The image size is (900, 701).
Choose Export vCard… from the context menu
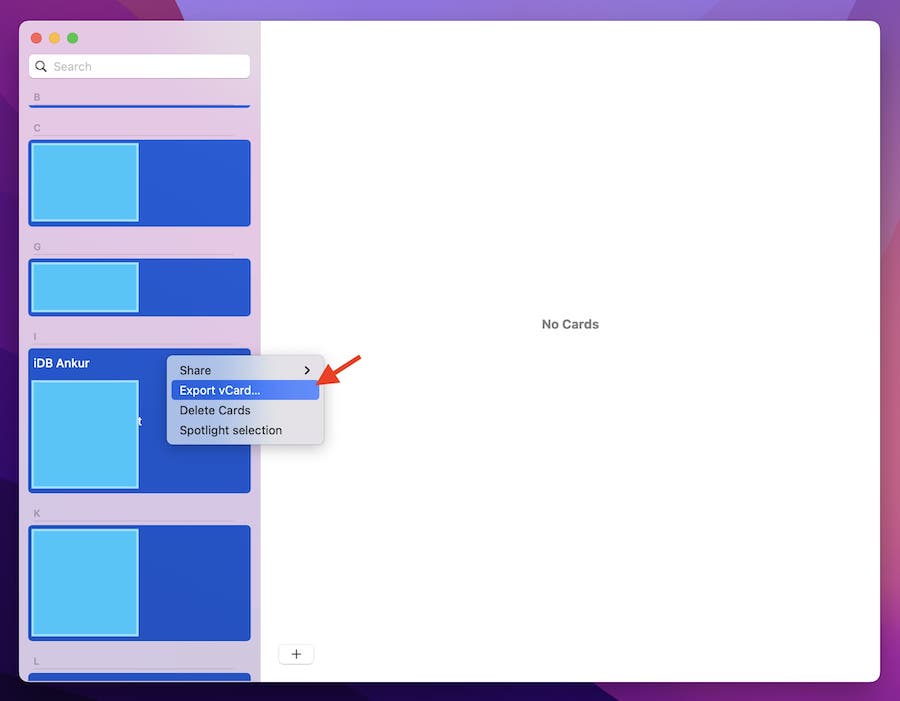pyautogui.click(x=220, y=390)
